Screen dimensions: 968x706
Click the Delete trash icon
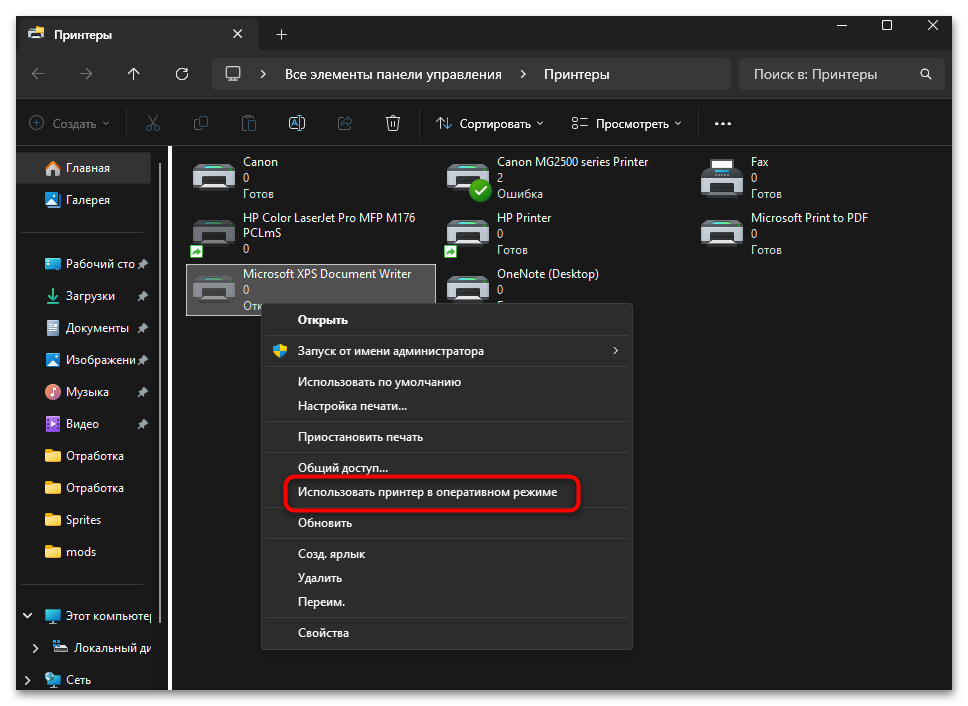click(393, 123)
